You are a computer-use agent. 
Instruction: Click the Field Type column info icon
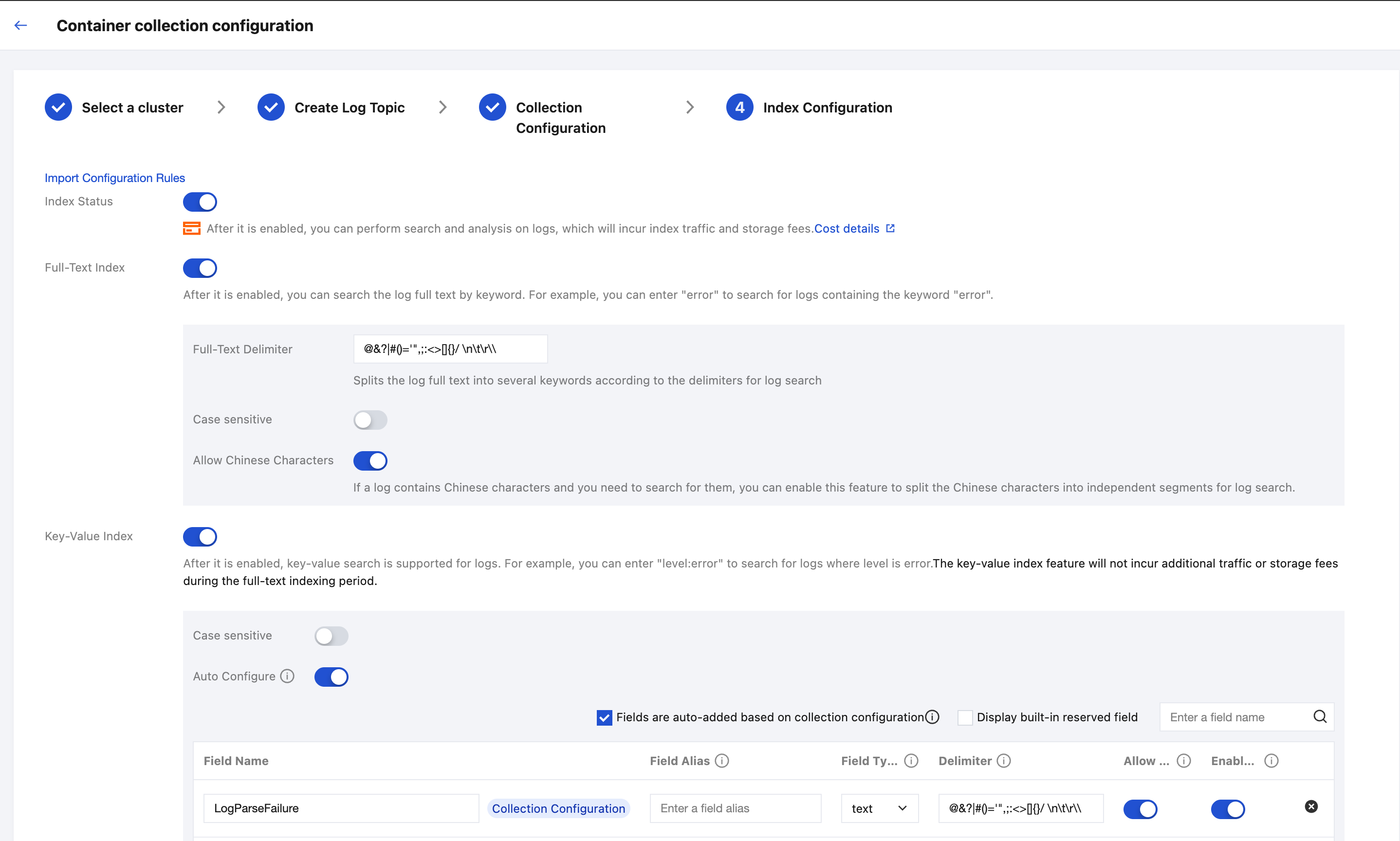click(911, 761)
